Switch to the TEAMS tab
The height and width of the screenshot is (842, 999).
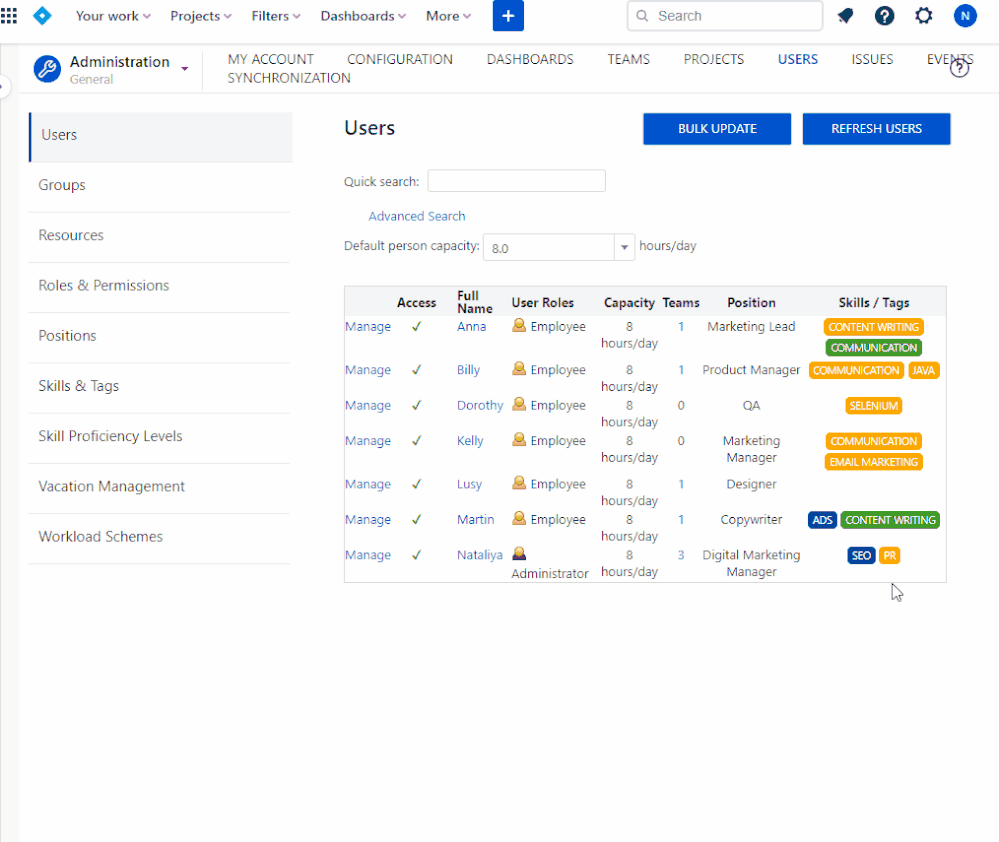(x=628, y=59)
